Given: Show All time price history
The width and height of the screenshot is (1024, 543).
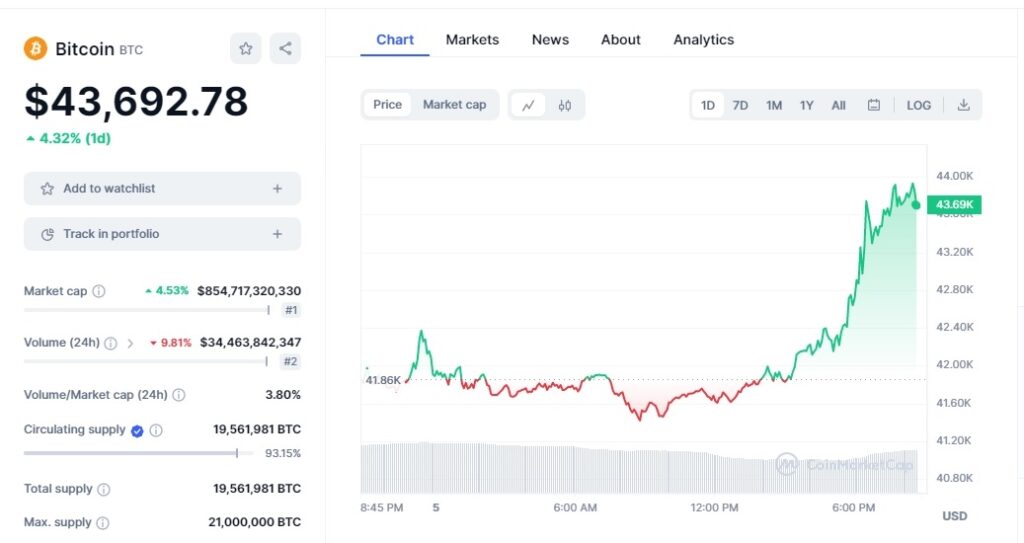Looking at the screenshot, I should [839, 105].
